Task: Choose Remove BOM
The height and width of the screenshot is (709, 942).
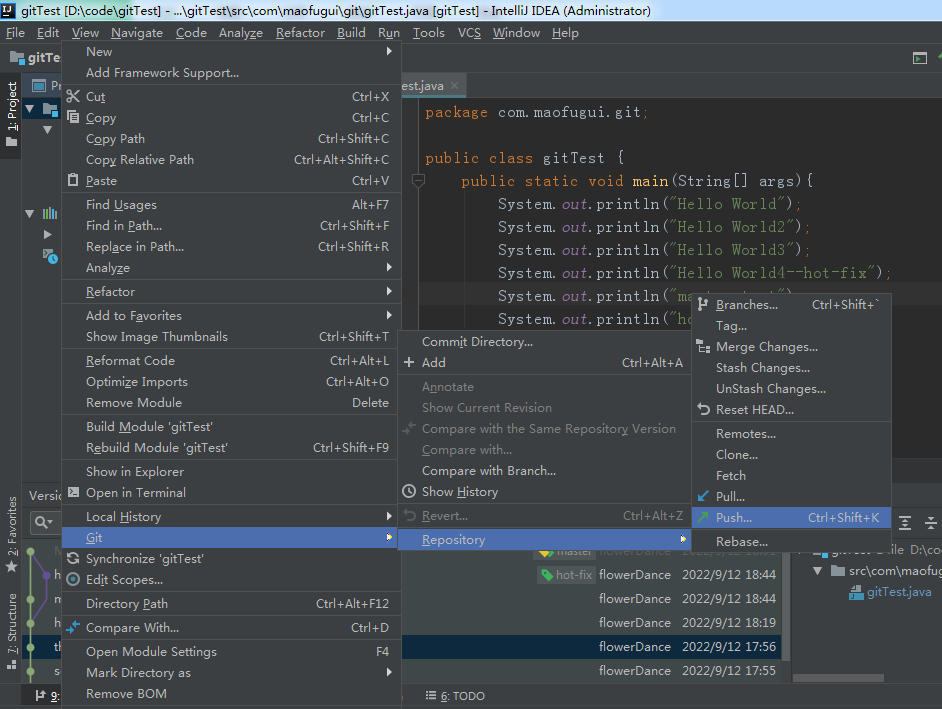Action: (x=231, y=693)
